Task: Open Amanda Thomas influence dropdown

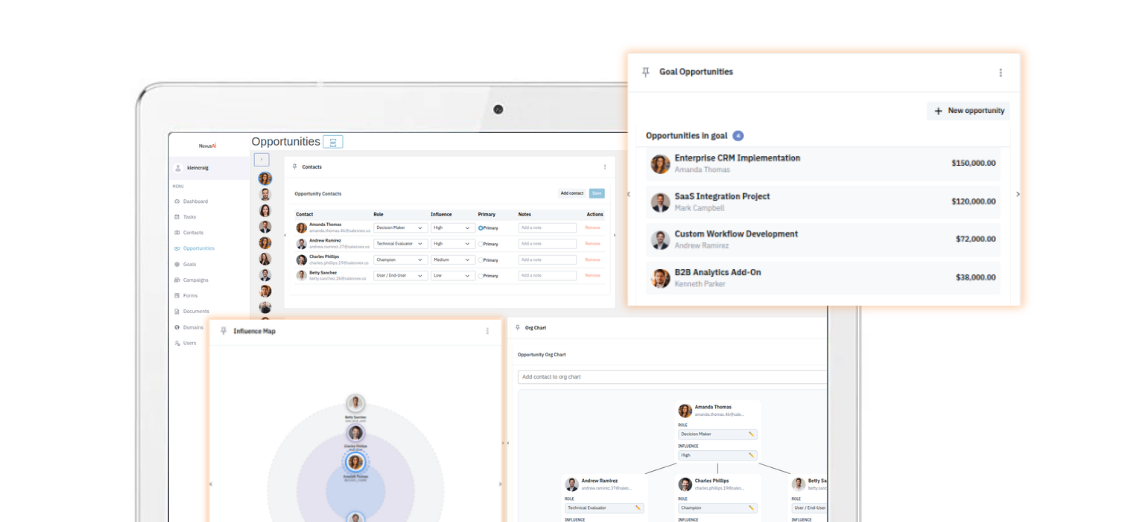Action: click(x=452, y=228)
